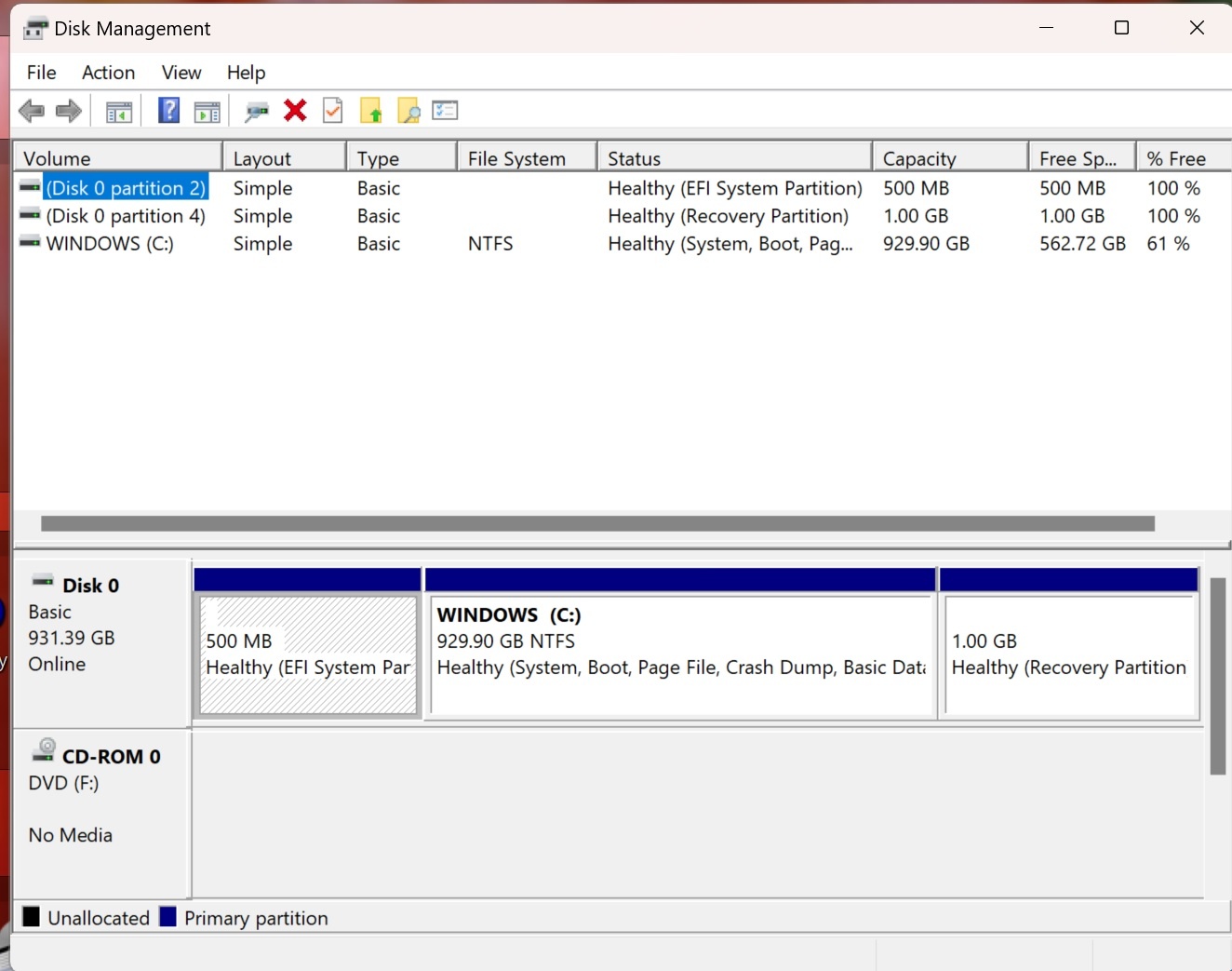Sort by the Layout column header

(x=285, y=158)
